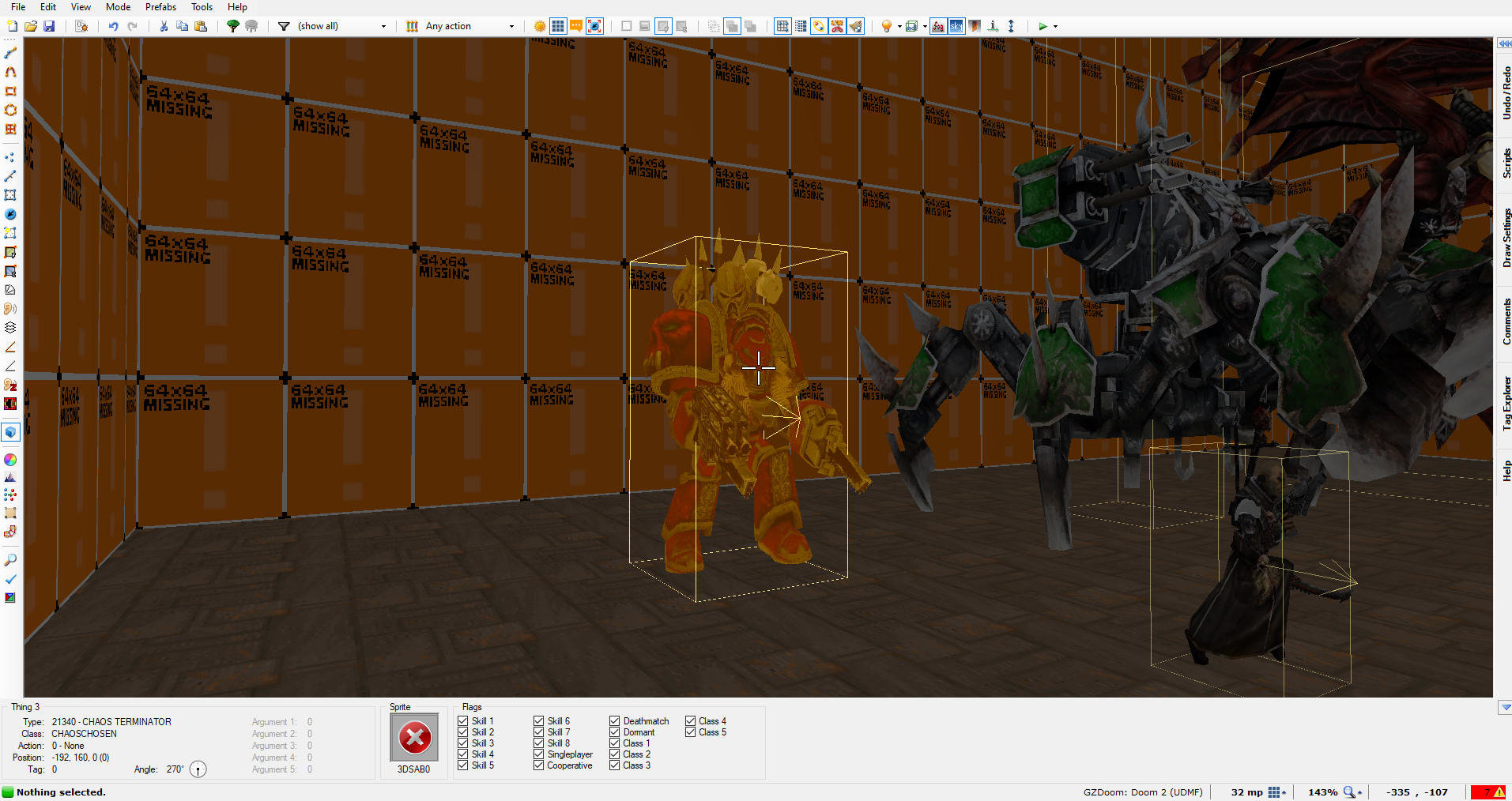Open the script editor toolbar icon
The width and height of the screenshot is (1512, 801).
(81, 26)
